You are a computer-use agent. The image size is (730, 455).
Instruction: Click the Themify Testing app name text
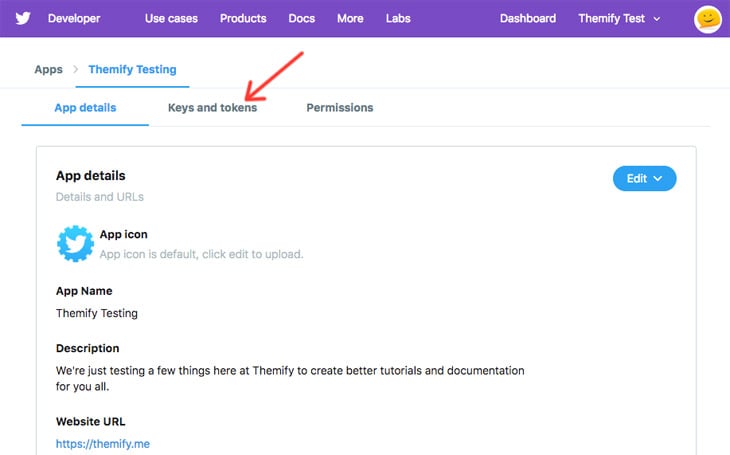tap(96, 313)
